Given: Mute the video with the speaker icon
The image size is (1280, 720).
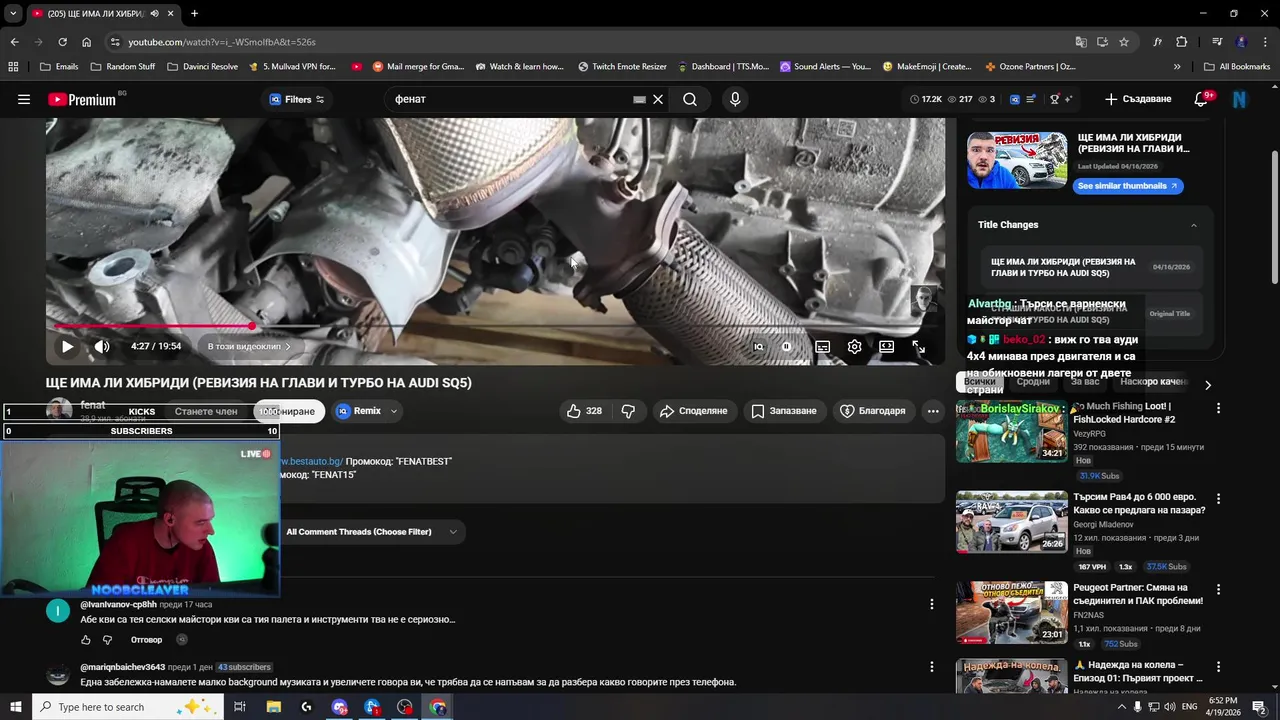Looking at the screenshot, I should tap(102, 346).
